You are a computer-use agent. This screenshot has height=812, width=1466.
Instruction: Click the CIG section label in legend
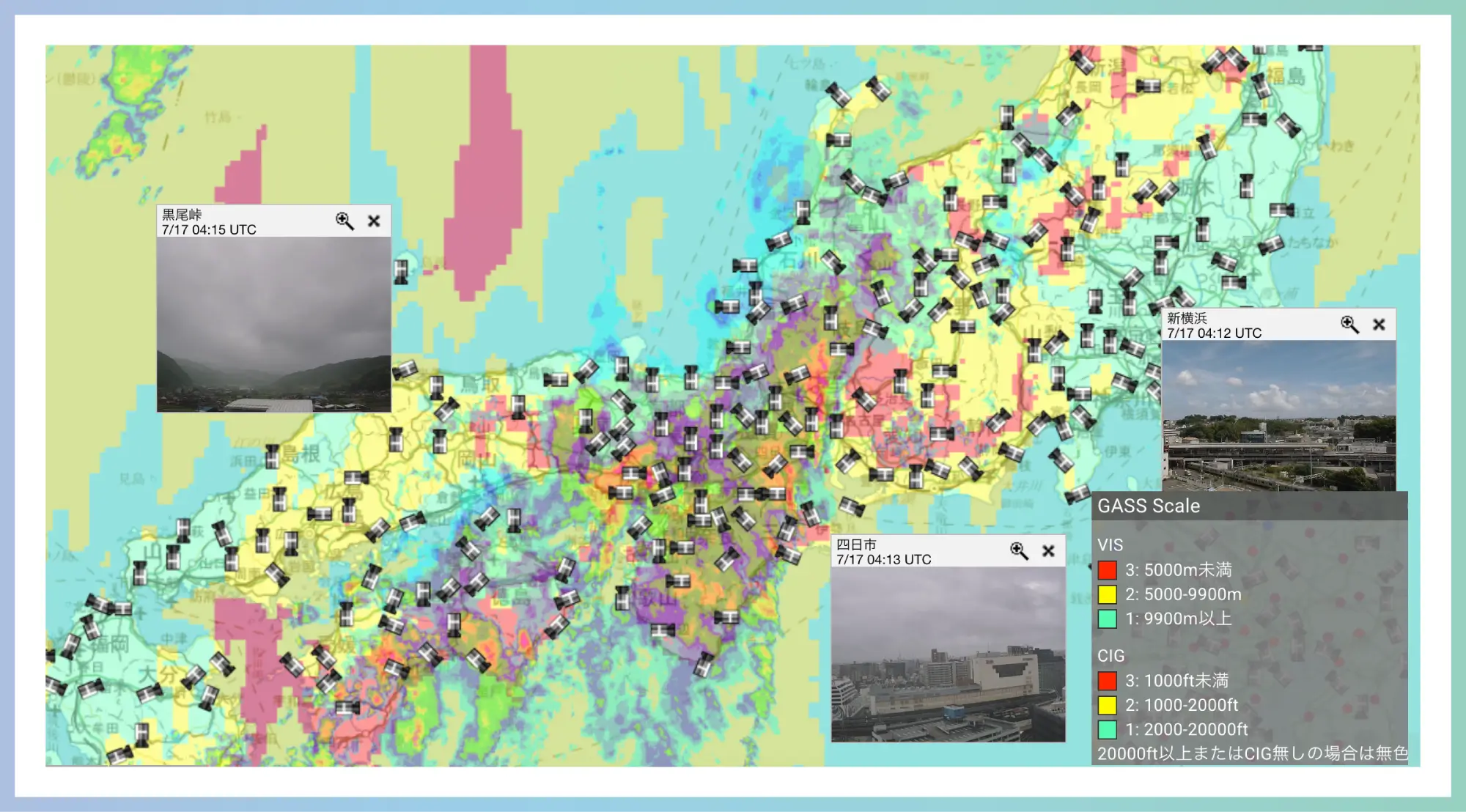click(x=1110, y=655)
